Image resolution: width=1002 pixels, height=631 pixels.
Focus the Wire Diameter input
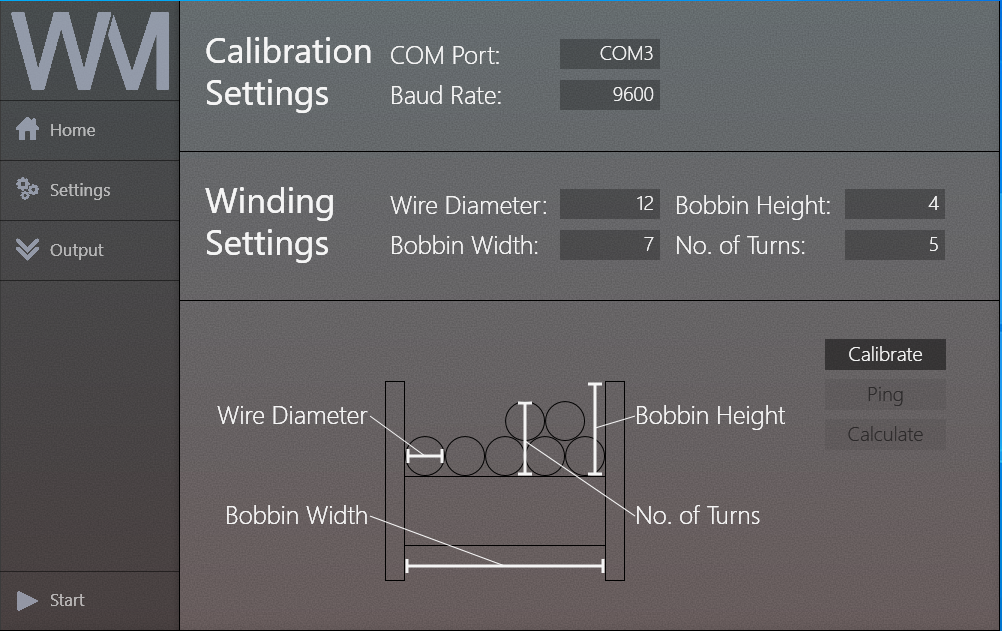(610, 205)
